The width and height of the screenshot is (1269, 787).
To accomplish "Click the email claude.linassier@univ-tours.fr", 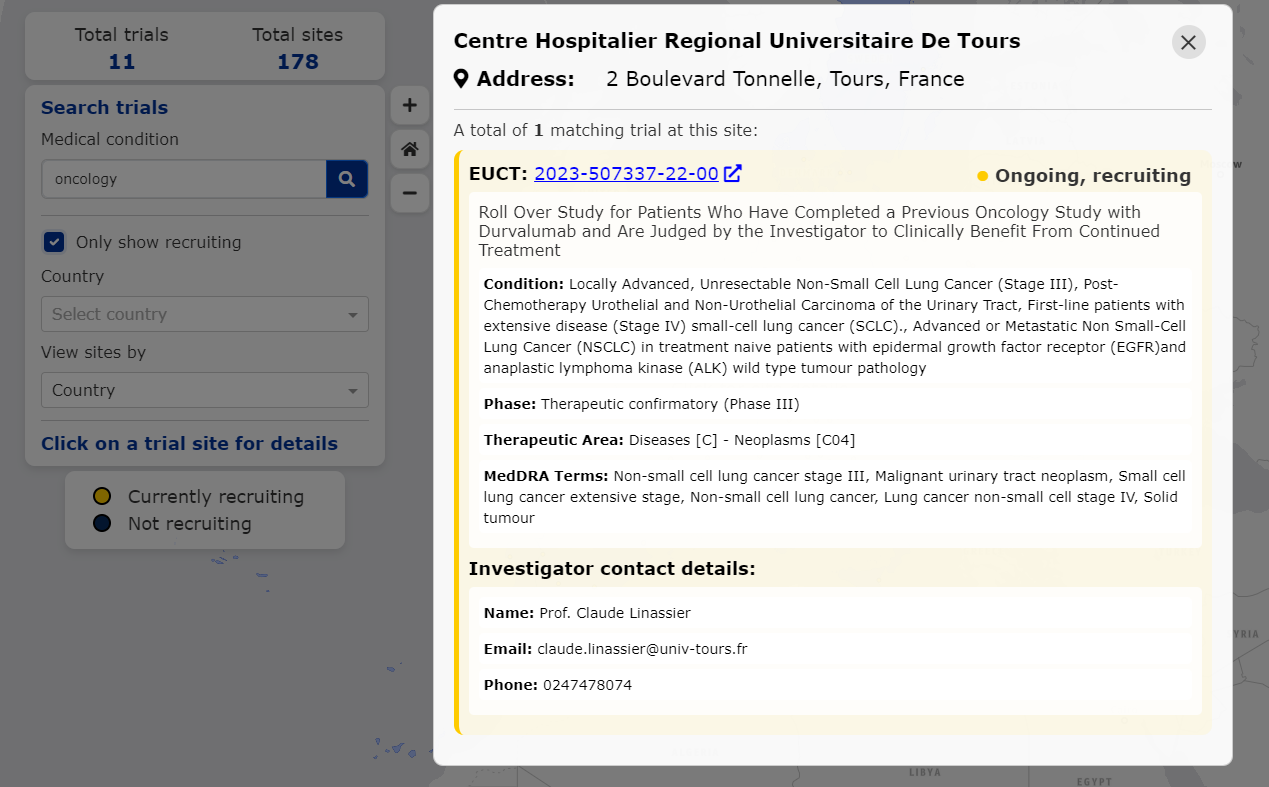I will [x=642, y=649].
